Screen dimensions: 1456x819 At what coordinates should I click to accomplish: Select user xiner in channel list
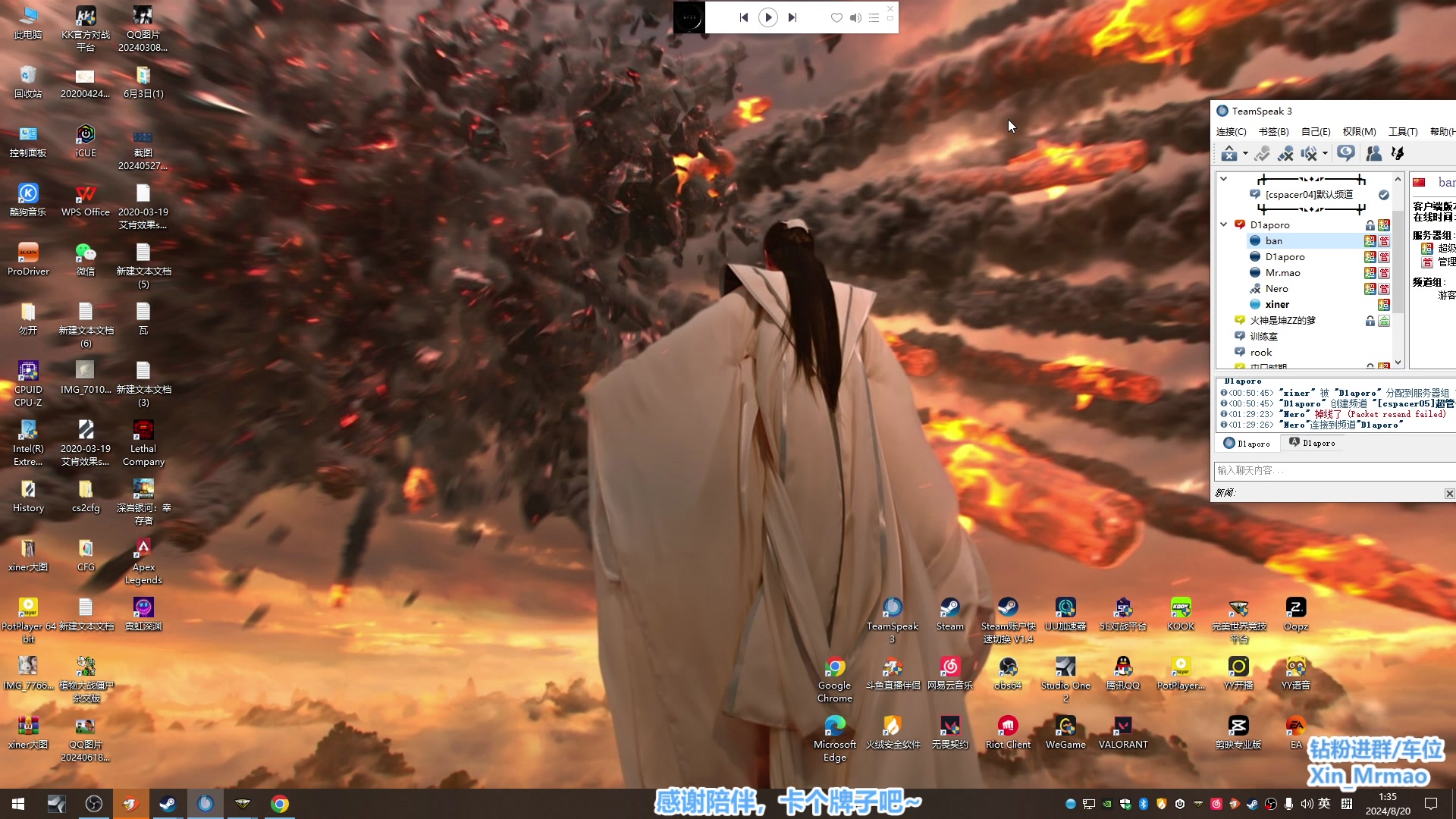tap(1277, 305)
